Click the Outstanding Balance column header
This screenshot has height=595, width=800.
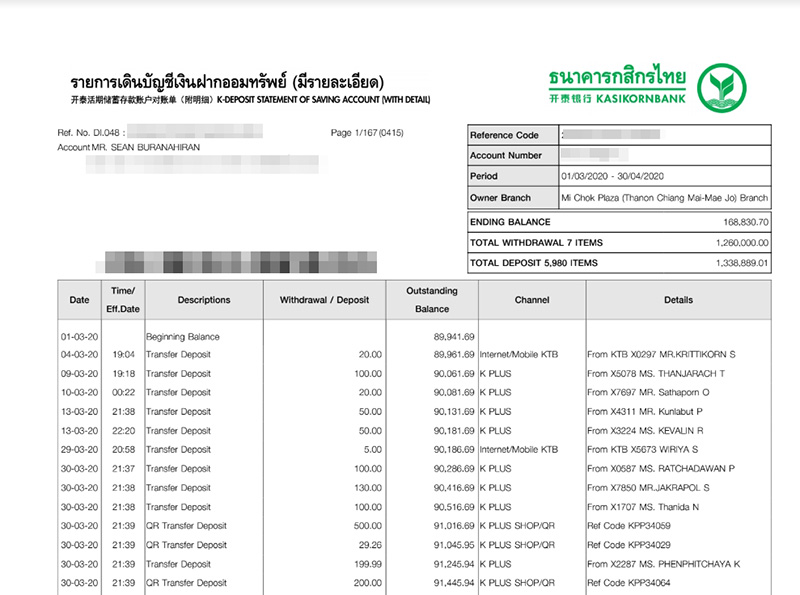(432, 300)
